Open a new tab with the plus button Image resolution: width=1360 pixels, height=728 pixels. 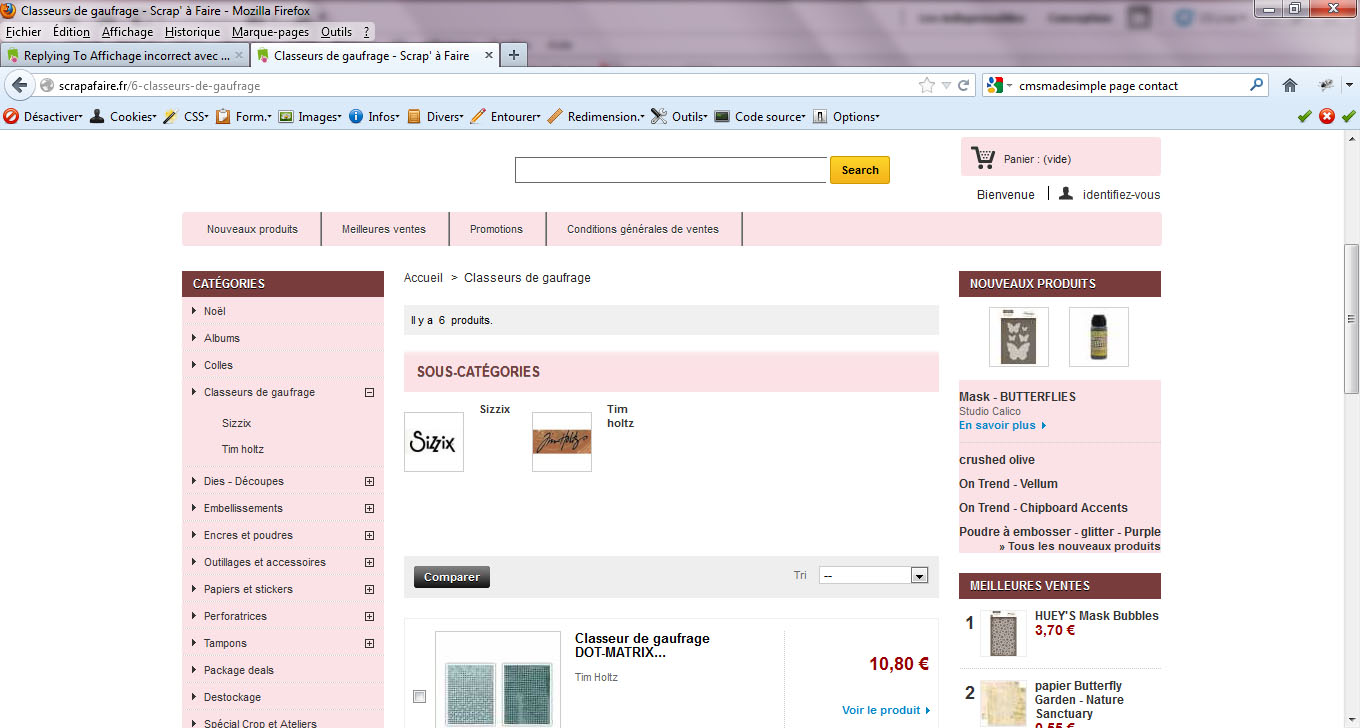tap(513, 55)
